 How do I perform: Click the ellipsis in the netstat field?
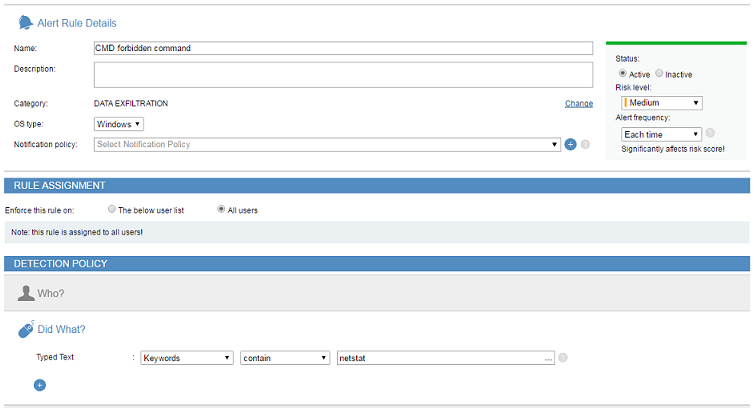coord(548,358)
